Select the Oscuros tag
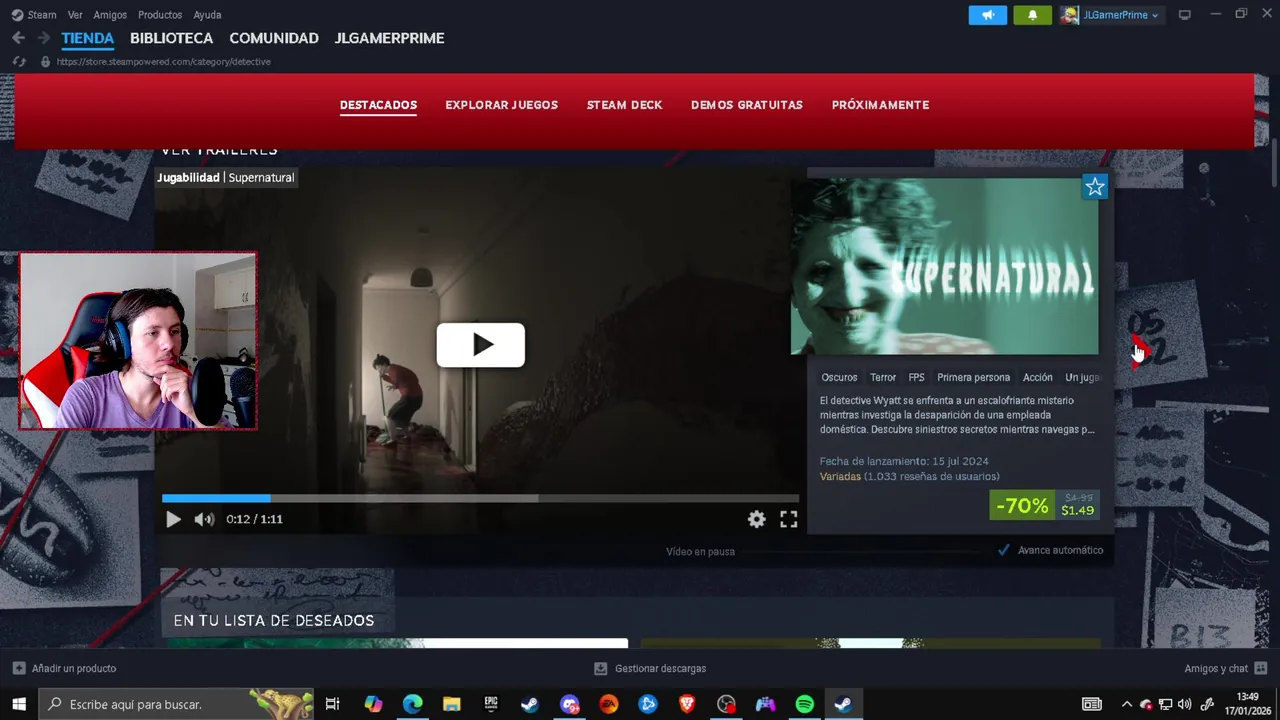Image resolution: width=1280 pixels, height=720 pixels. point(839,377)
